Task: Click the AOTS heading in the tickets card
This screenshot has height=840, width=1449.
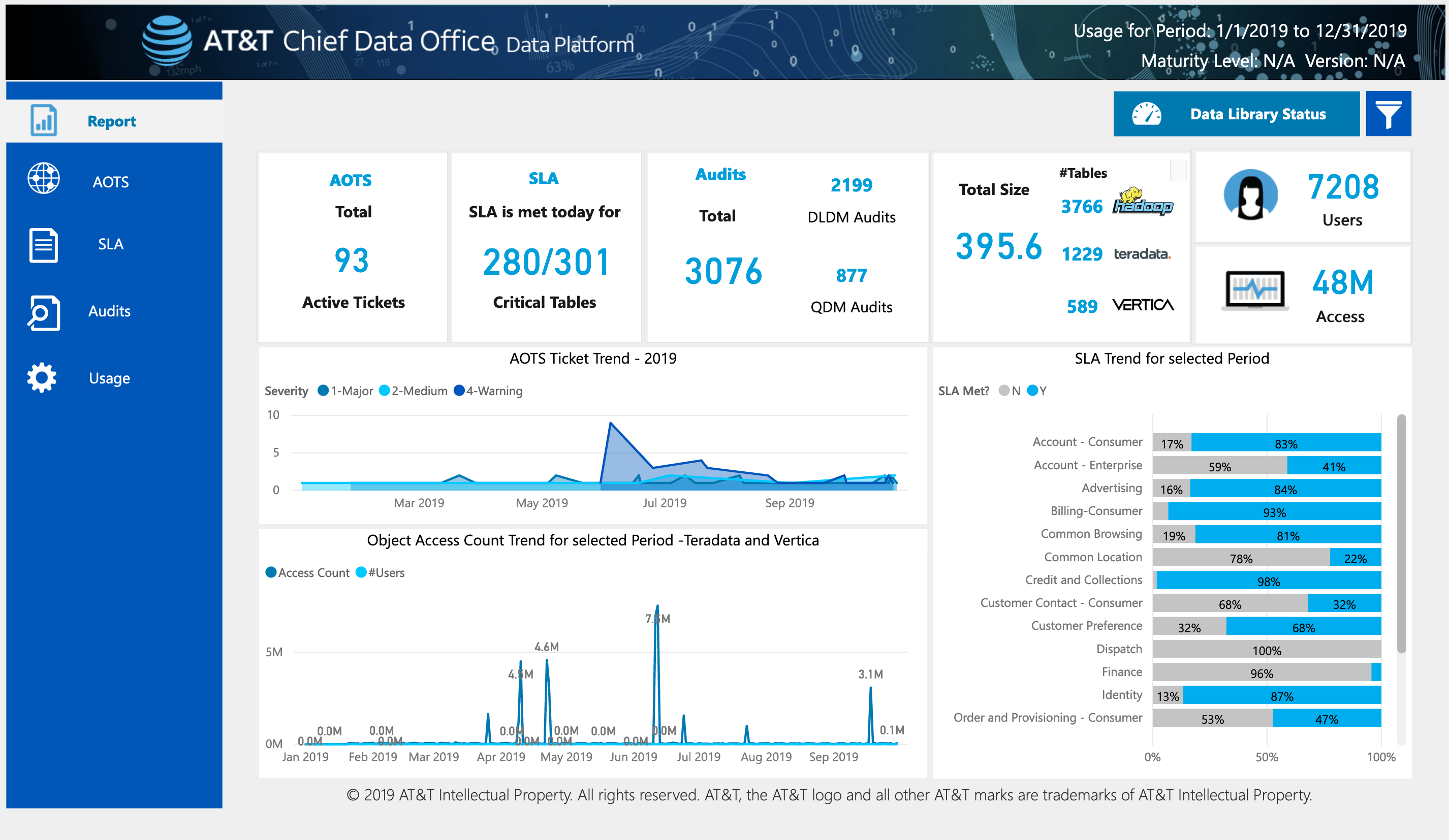Action: (x=350, y=180)
